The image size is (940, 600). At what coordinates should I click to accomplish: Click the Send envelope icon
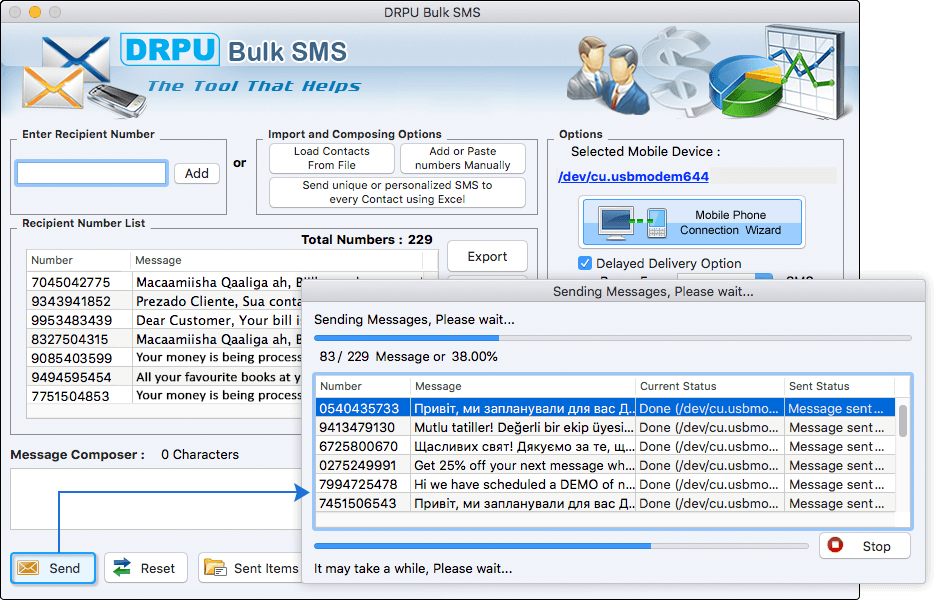(x=28, y=568)
